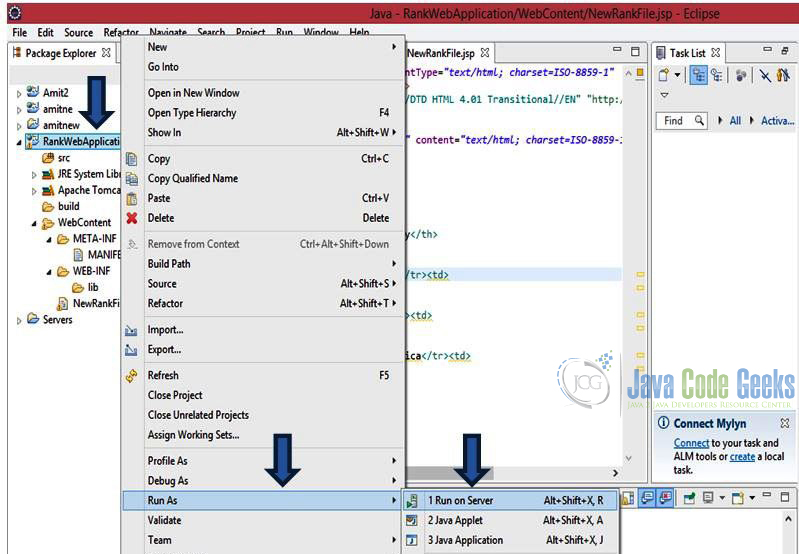Open the File menu
This screenshot has height=554, width=799.
(x=19, y=33)
